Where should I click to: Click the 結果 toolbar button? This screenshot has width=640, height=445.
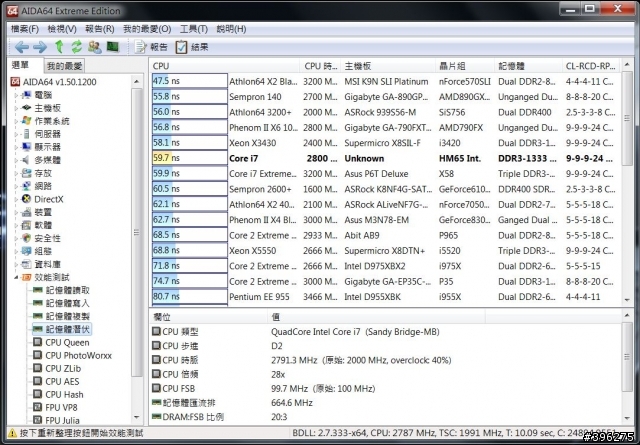point(192,47)
